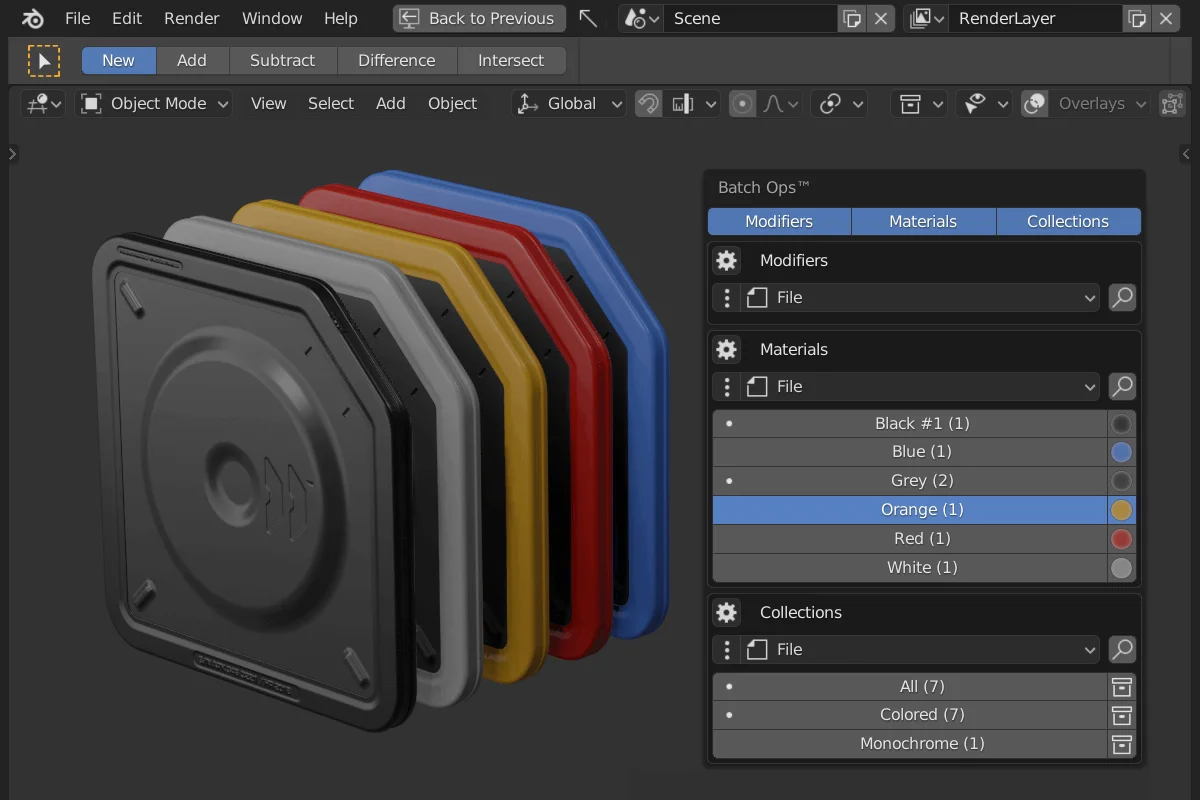This screenshot has height=800, width=1200.
Task: Open the Object Mode dropdown
Action: [153, 103]
